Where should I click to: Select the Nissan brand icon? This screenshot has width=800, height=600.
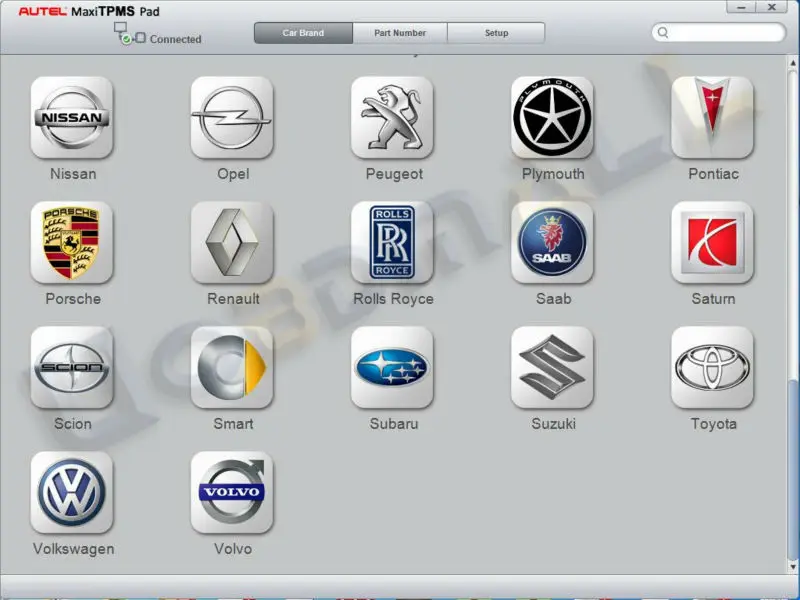pos(72,118)
